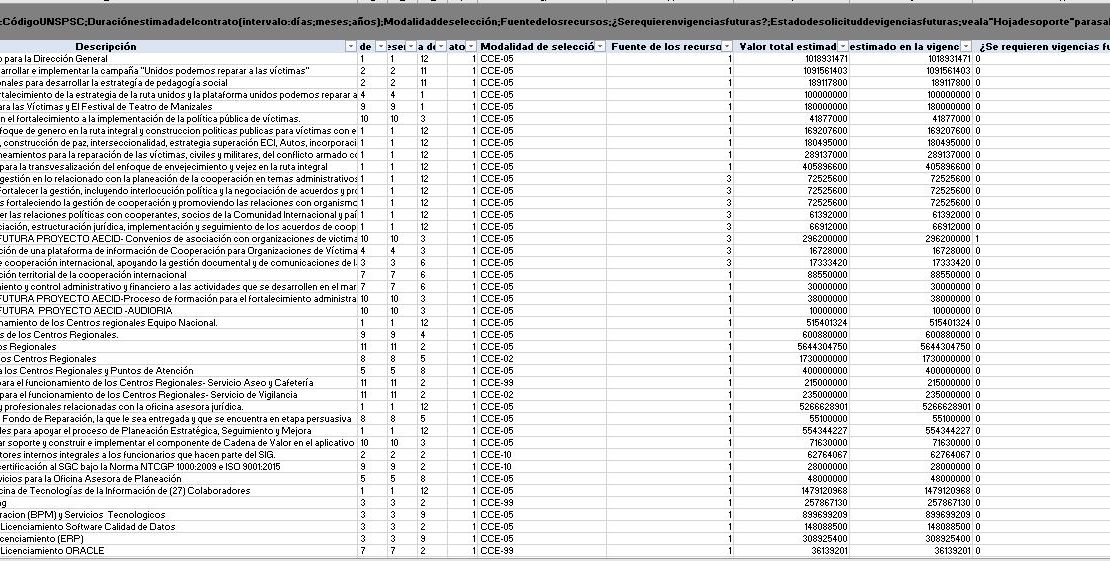Select cell about 'política pública de víctimas'
The height and width of the screenshot is (561, 1110).
click(178, 119)
